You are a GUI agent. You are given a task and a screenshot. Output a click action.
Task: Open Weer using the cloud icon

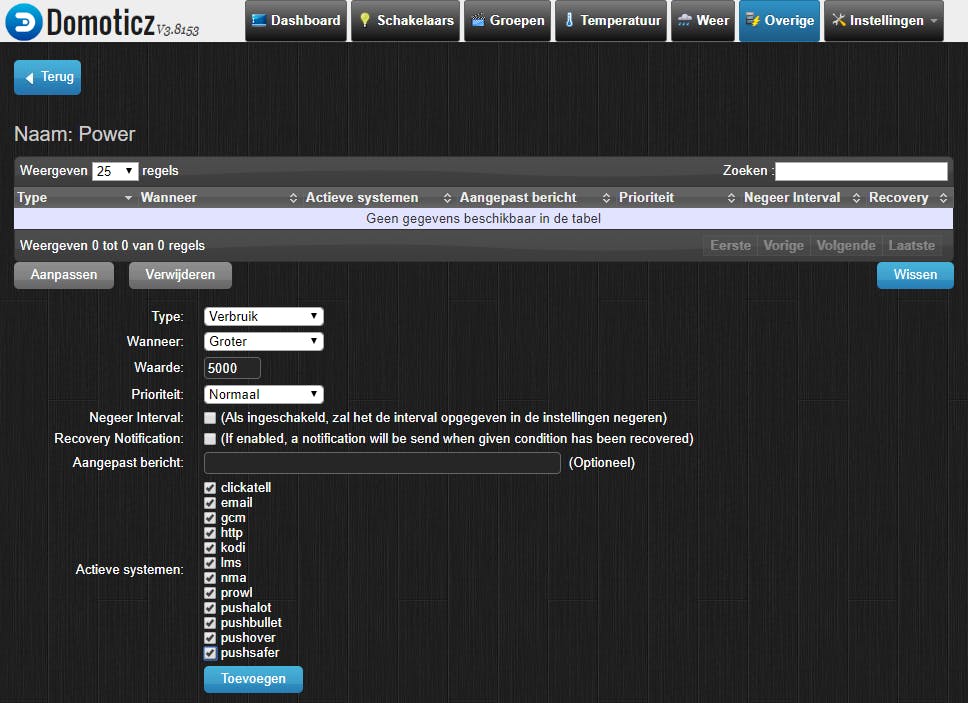coord(687,19)
